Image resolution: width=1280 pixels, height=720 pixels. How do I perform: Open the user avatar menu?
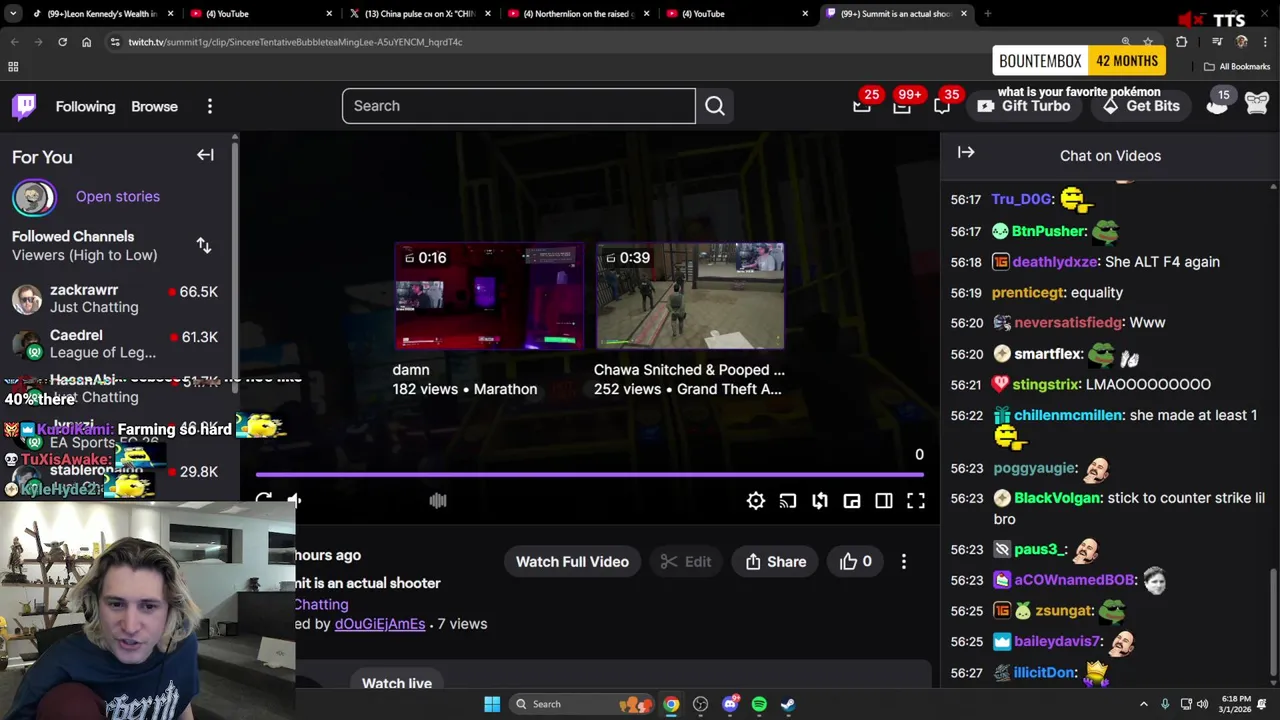coord(1256,104)
